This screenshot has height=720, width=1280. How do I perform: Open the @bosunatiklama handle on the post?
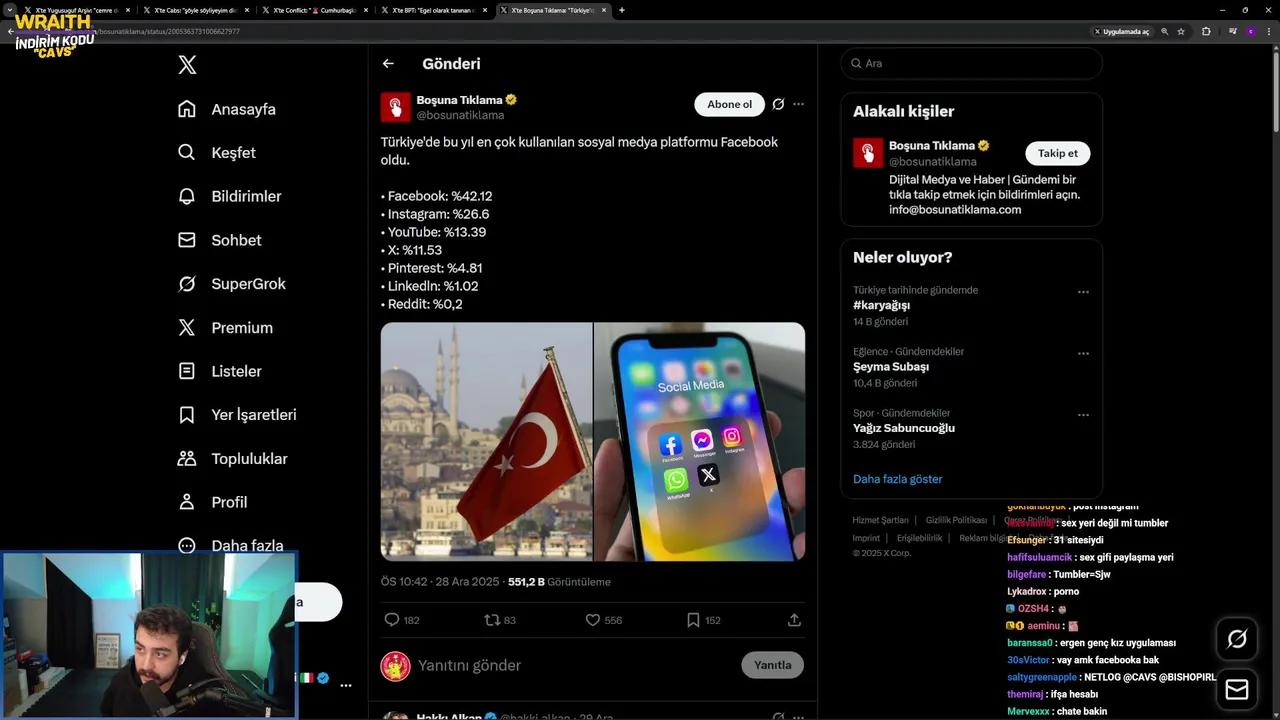tap(460, 116)
